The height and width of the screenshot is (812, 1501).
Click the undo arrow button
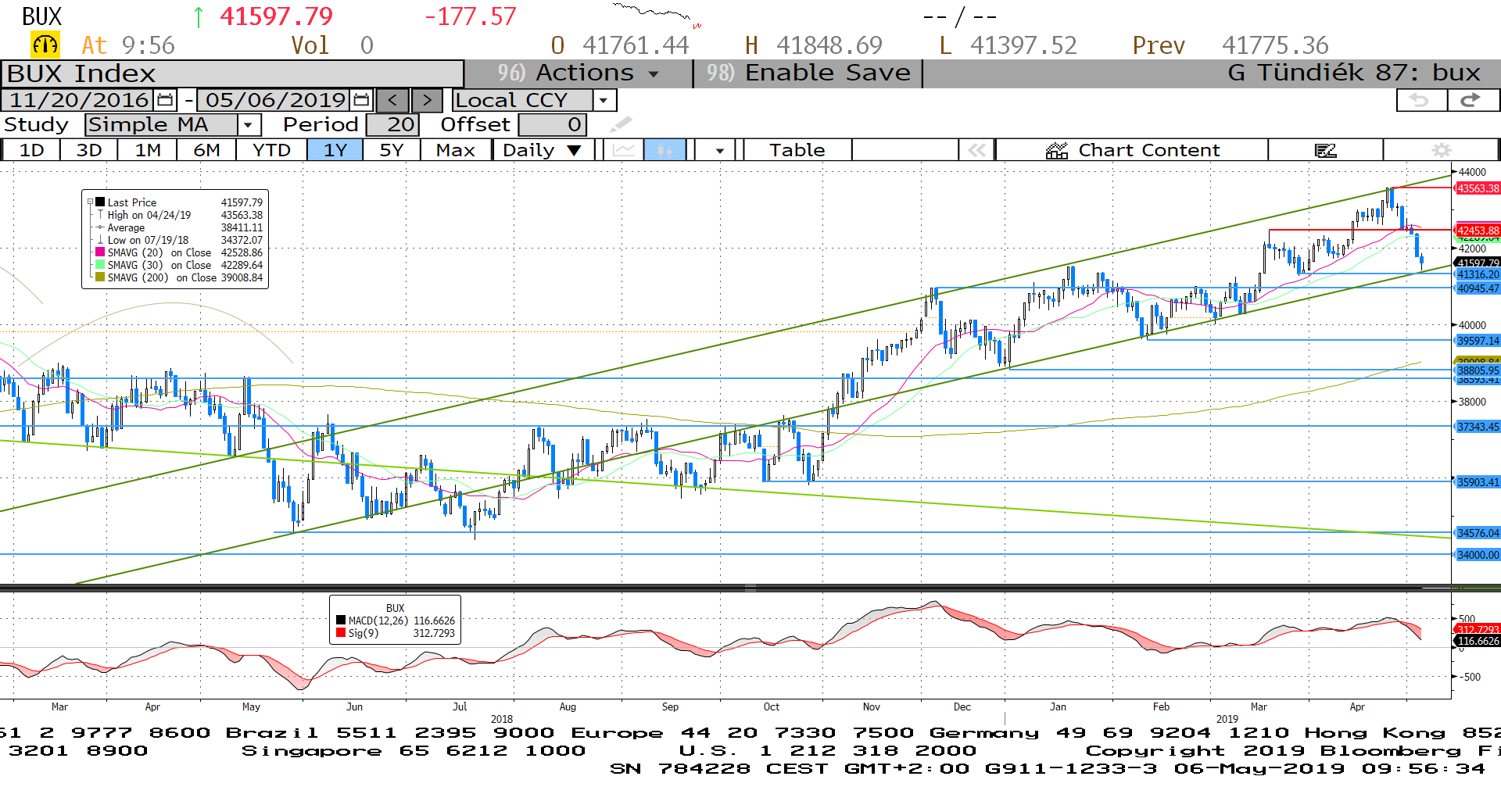tap(1420, 100)
